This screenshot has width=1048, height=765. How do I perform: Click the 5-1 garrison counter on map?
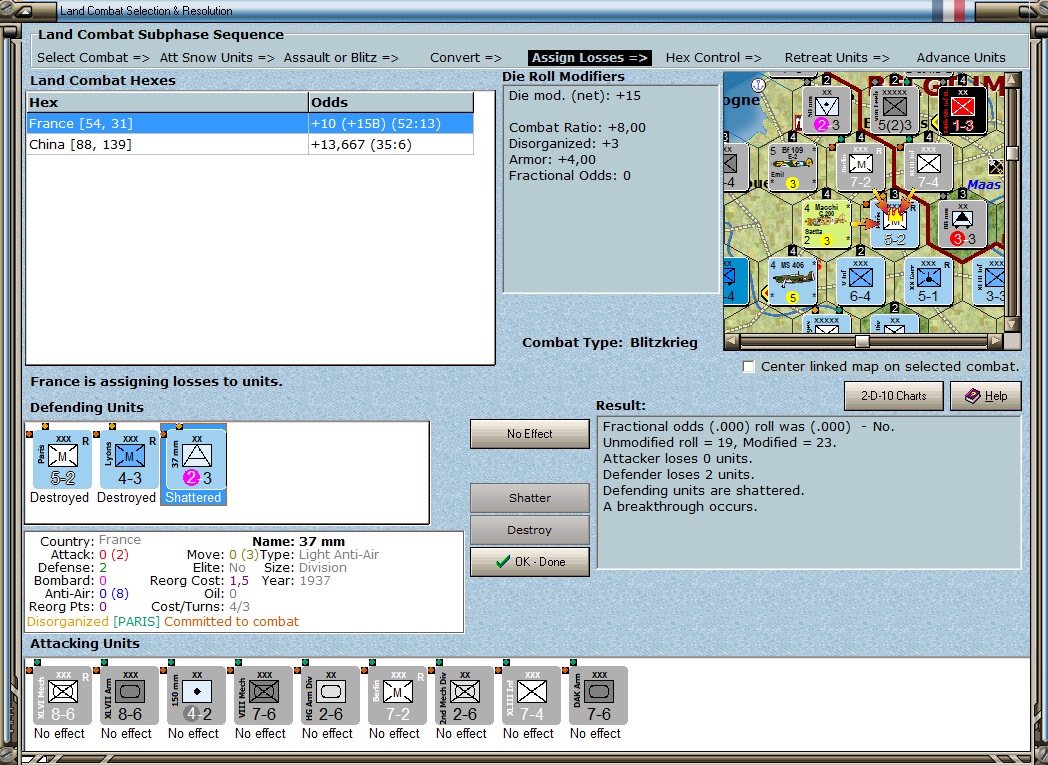click(928, 281)
